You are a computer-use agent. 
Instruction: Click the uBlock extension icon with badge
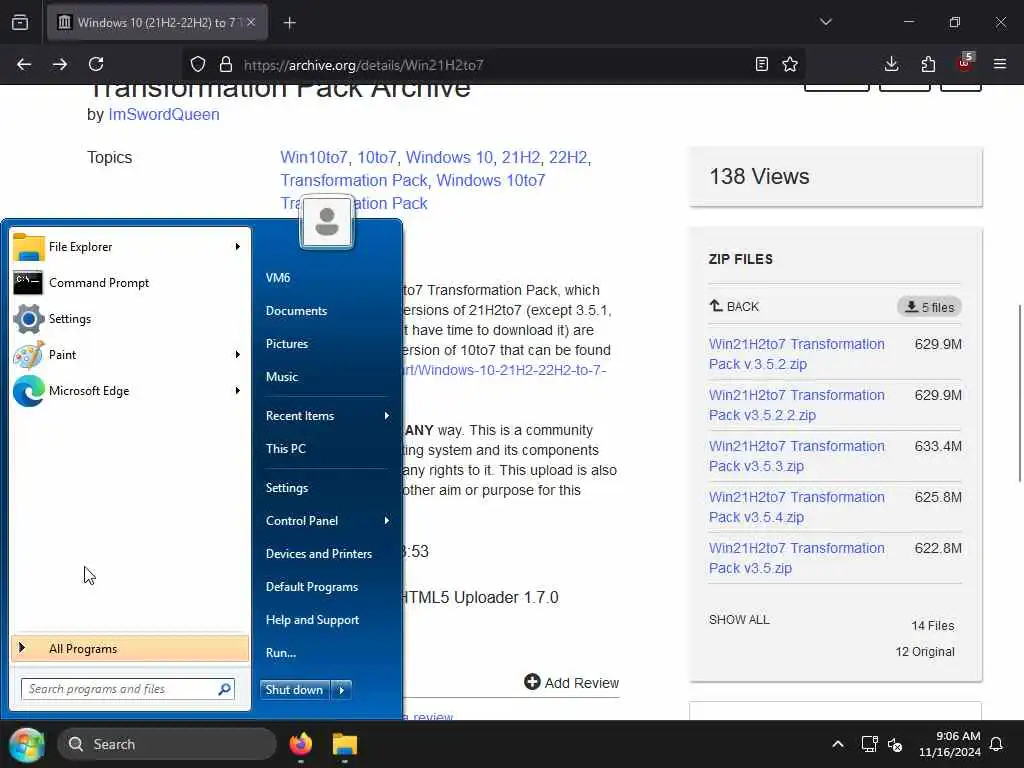pyautogui.click(x=965, y=63)
